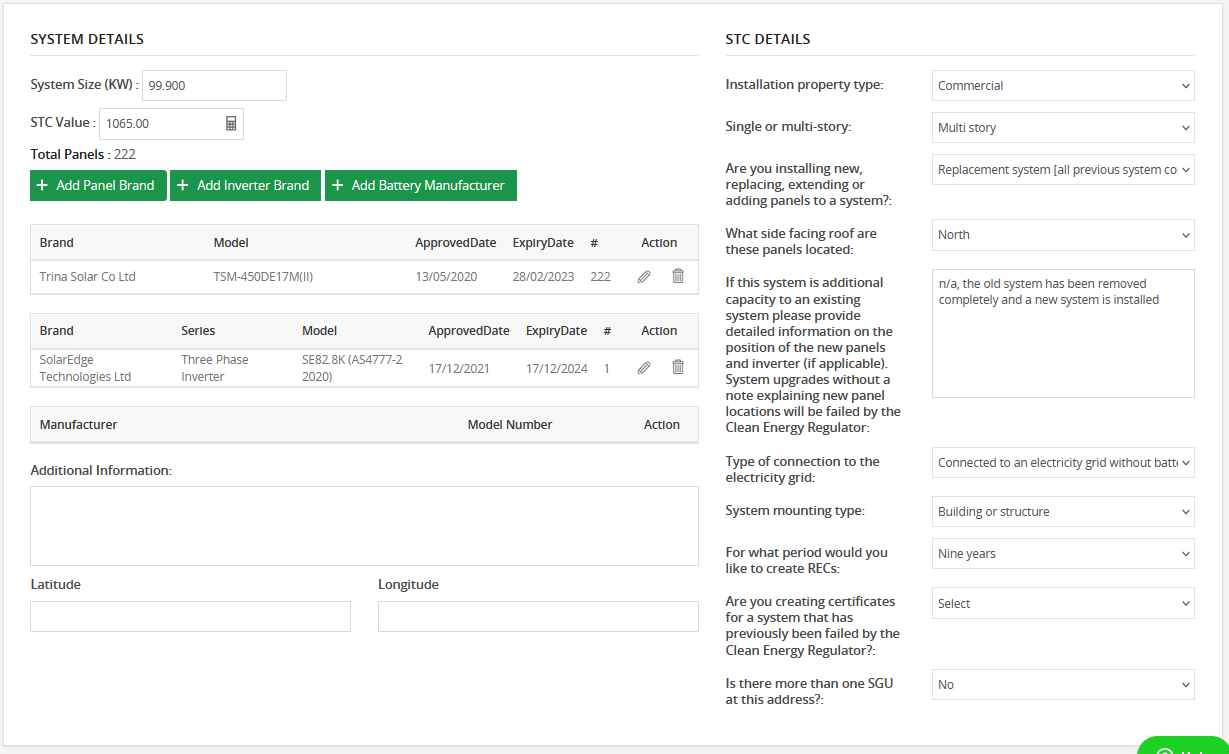1229x754 pixels.
Task: Open the roof facing side dropdown
Action: [1062, 235]
